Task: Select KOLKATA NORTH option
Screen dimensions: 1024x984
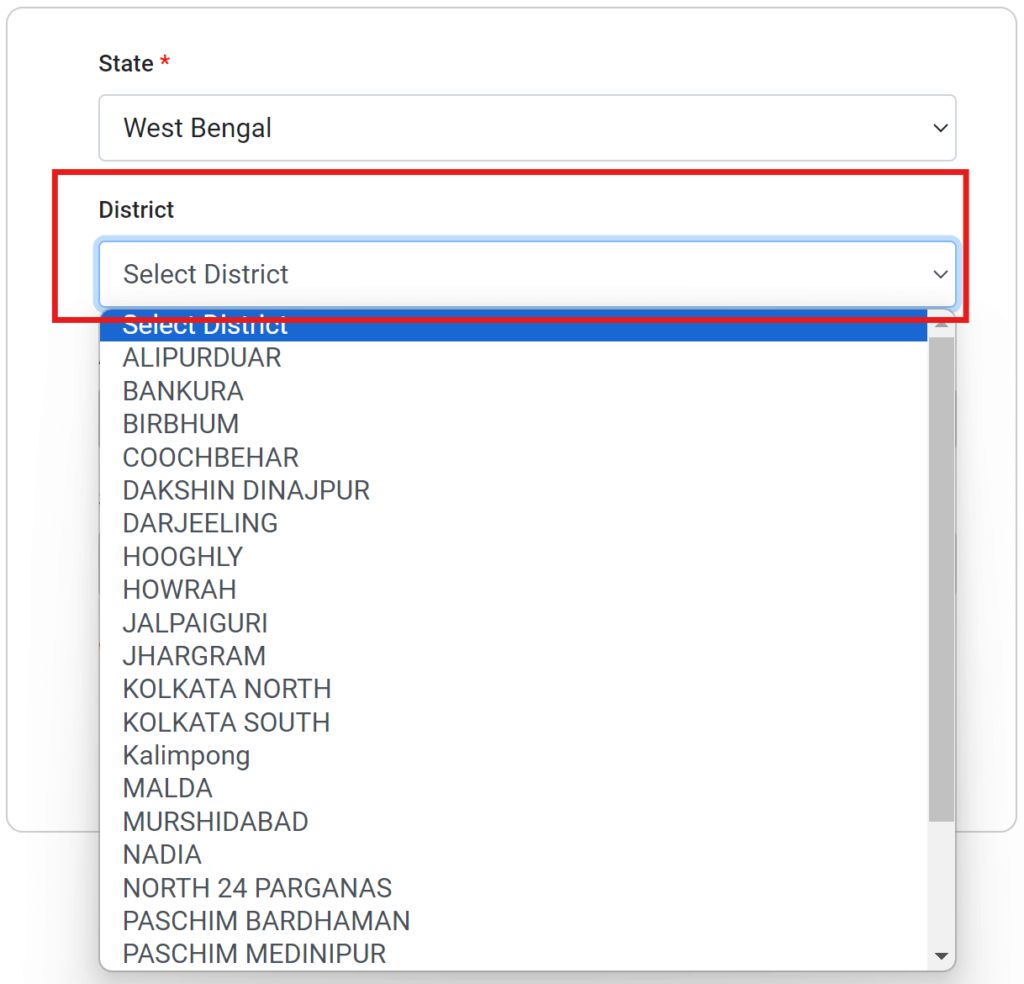Action: click(x=227, y=689)
